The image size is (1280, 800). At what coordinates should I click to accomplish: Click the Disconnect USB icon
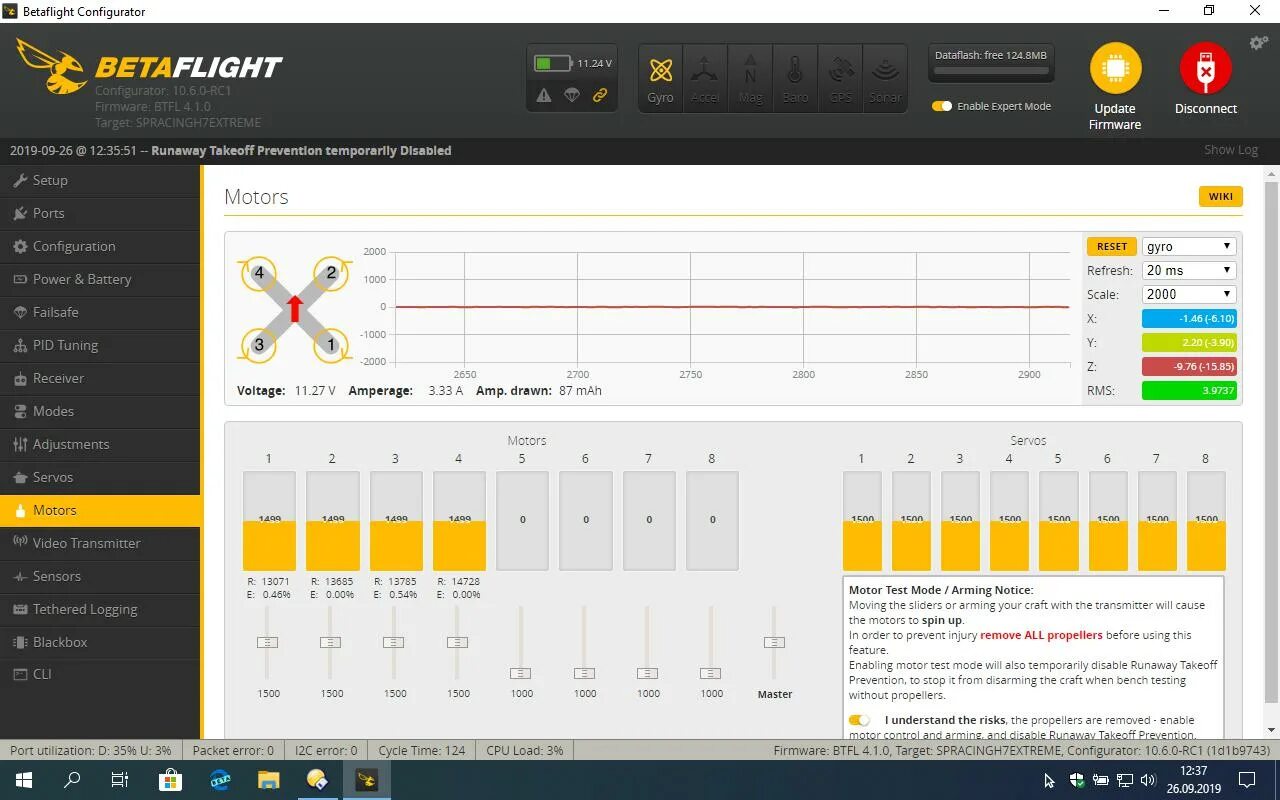(1205, 69)
